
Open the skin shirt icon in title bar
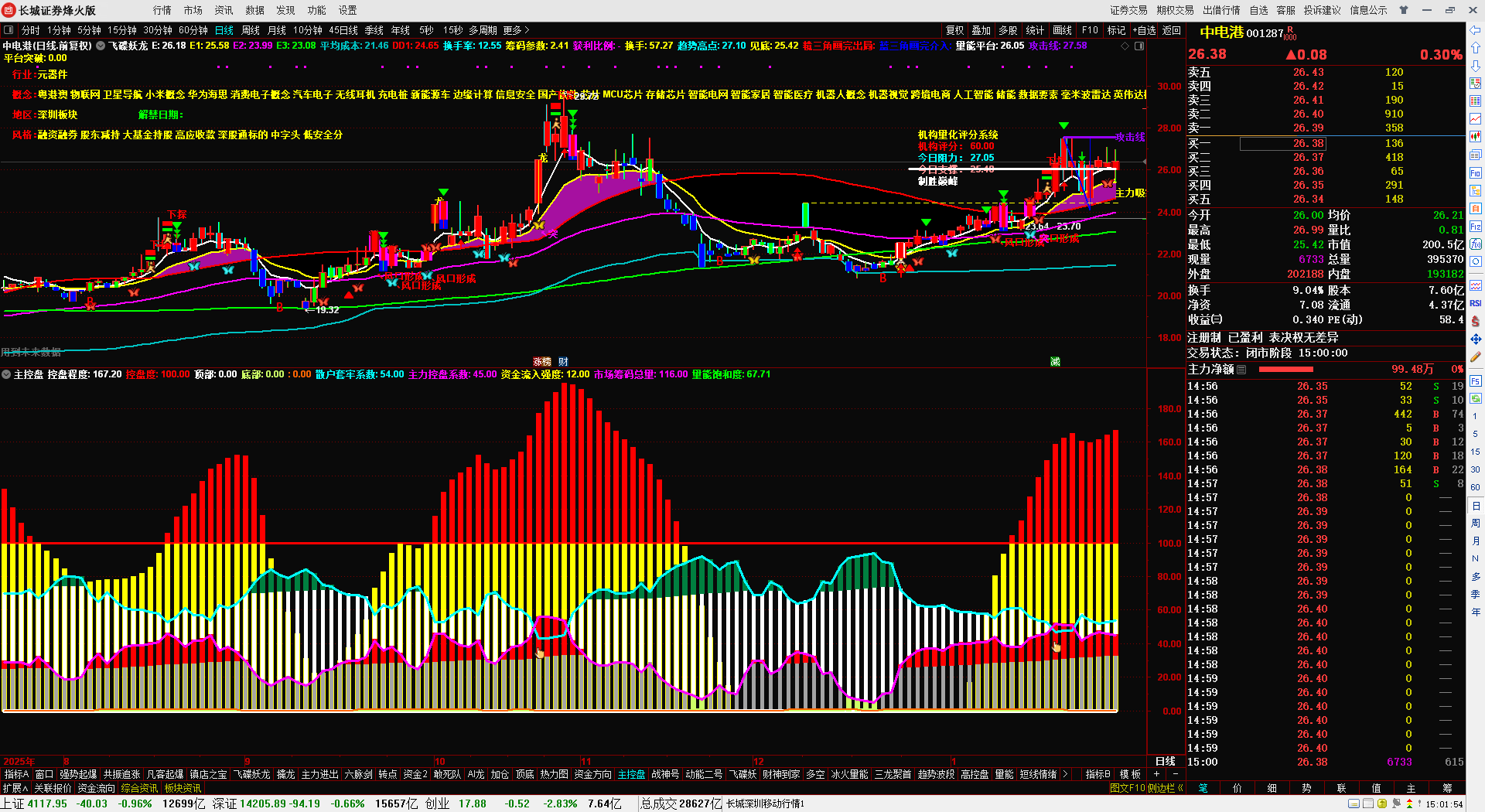pyautogui.click(x=1403, y=10)
